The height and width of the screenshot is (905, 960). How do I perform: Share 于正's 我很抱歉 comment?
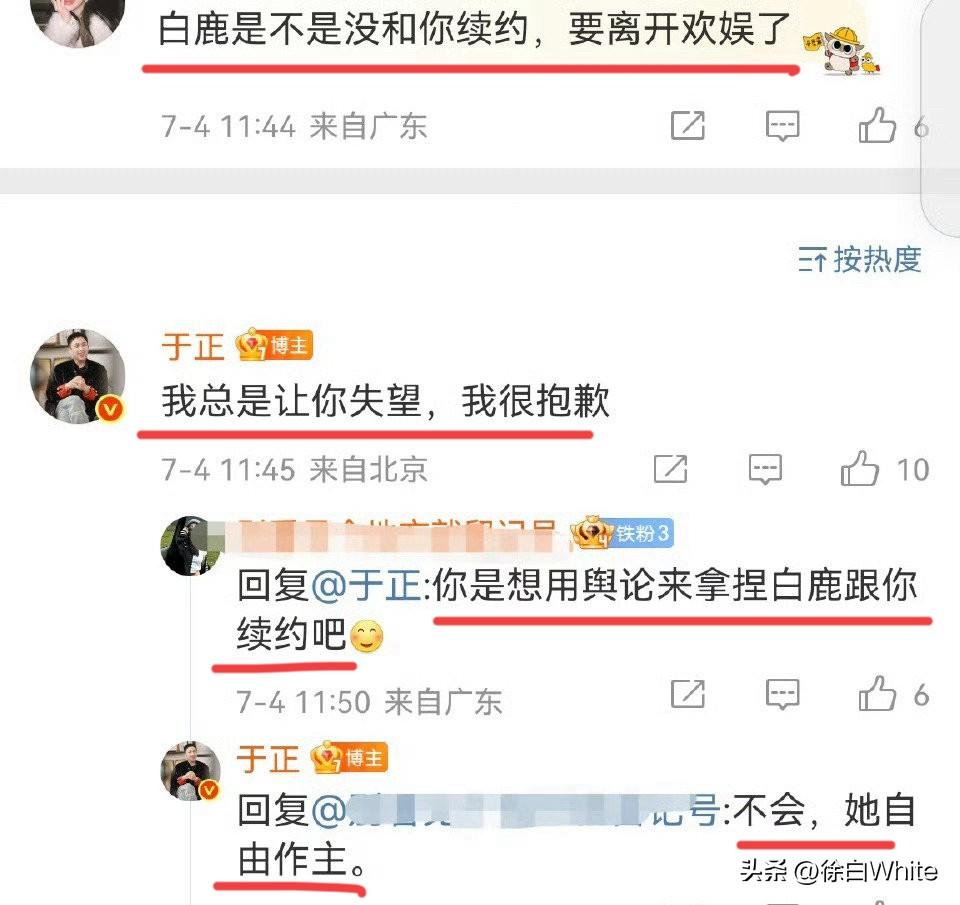[670, 470]
